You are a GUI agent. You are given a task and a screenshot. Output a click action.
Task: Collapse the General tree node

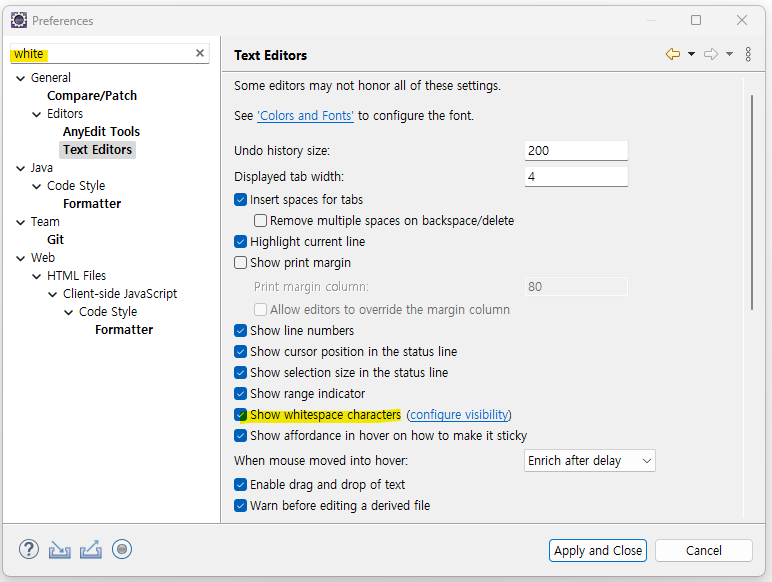pyautogui.click(x=20, y=78)
